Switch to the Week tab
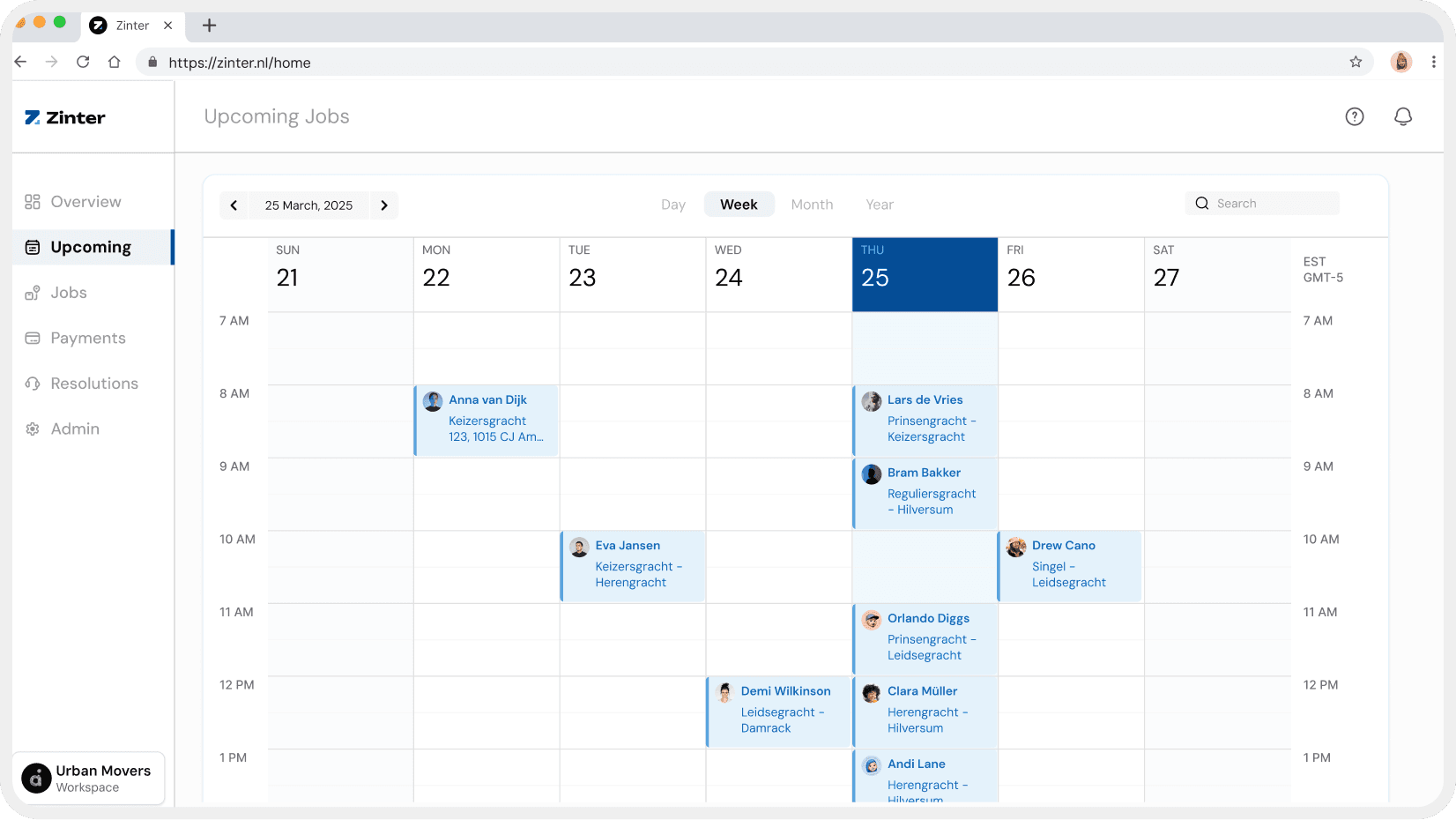 [739, 204]
